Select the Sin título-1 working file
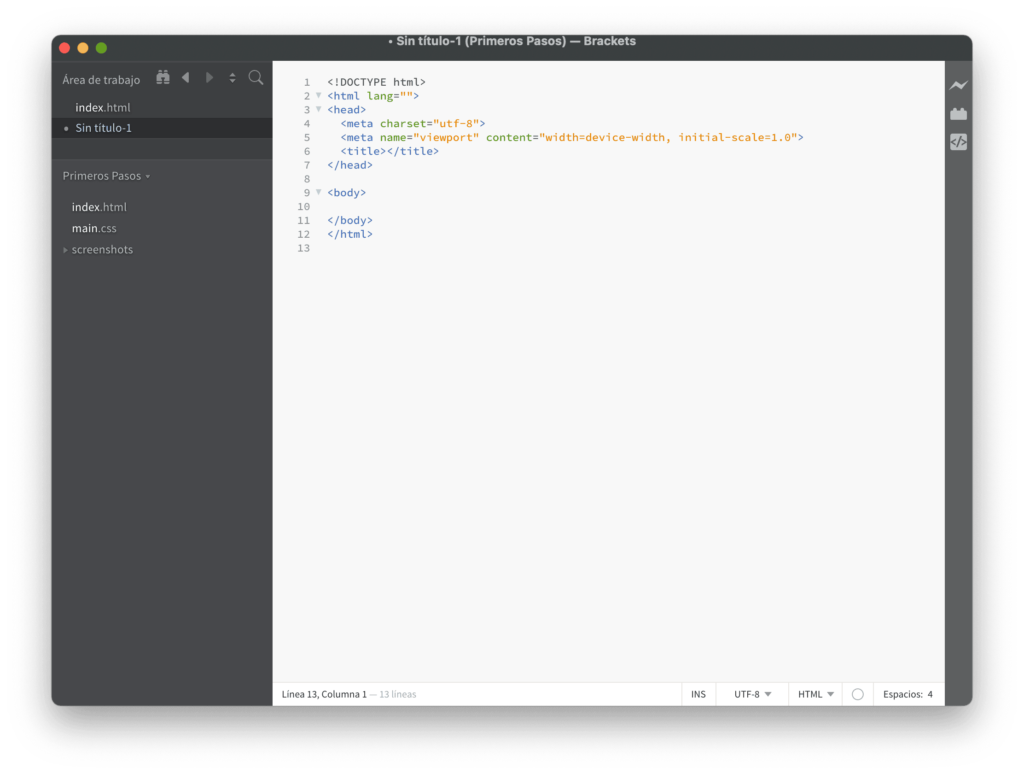 [x=103, y=128]
